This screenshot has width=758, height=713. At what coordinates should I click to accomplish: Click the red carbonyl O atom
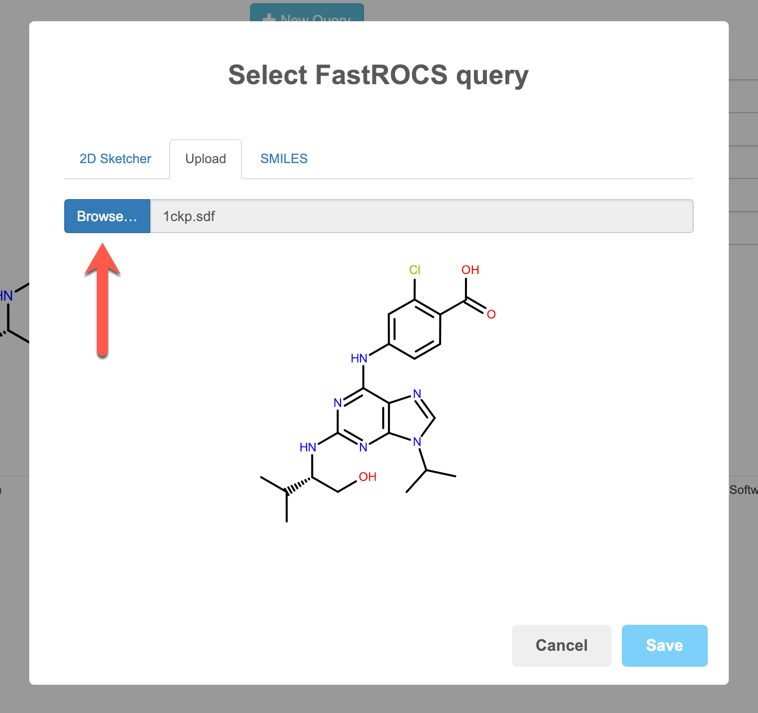pos(491,314)
